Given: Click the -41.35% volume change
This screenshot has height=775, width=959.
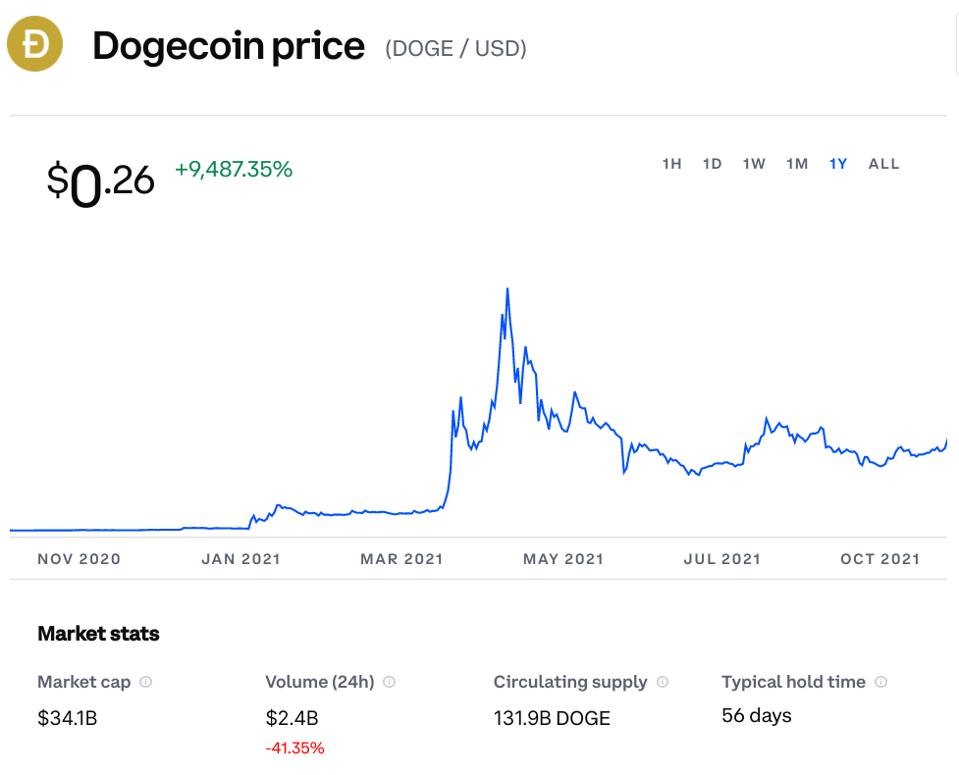Looking at the screenshot, I should pos(295,748).
